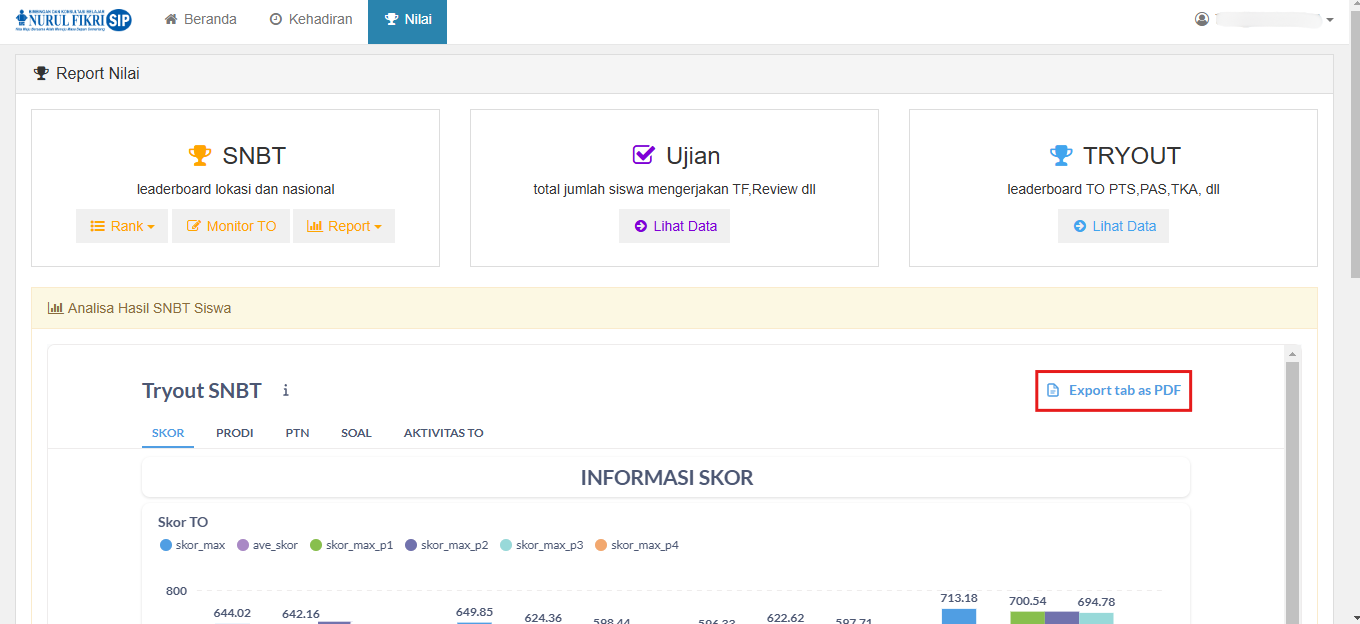This screenshot has width=1360, height=624.
Task: Click the blue TRYOUT trophy icon
Action: tap(1060, 156)
